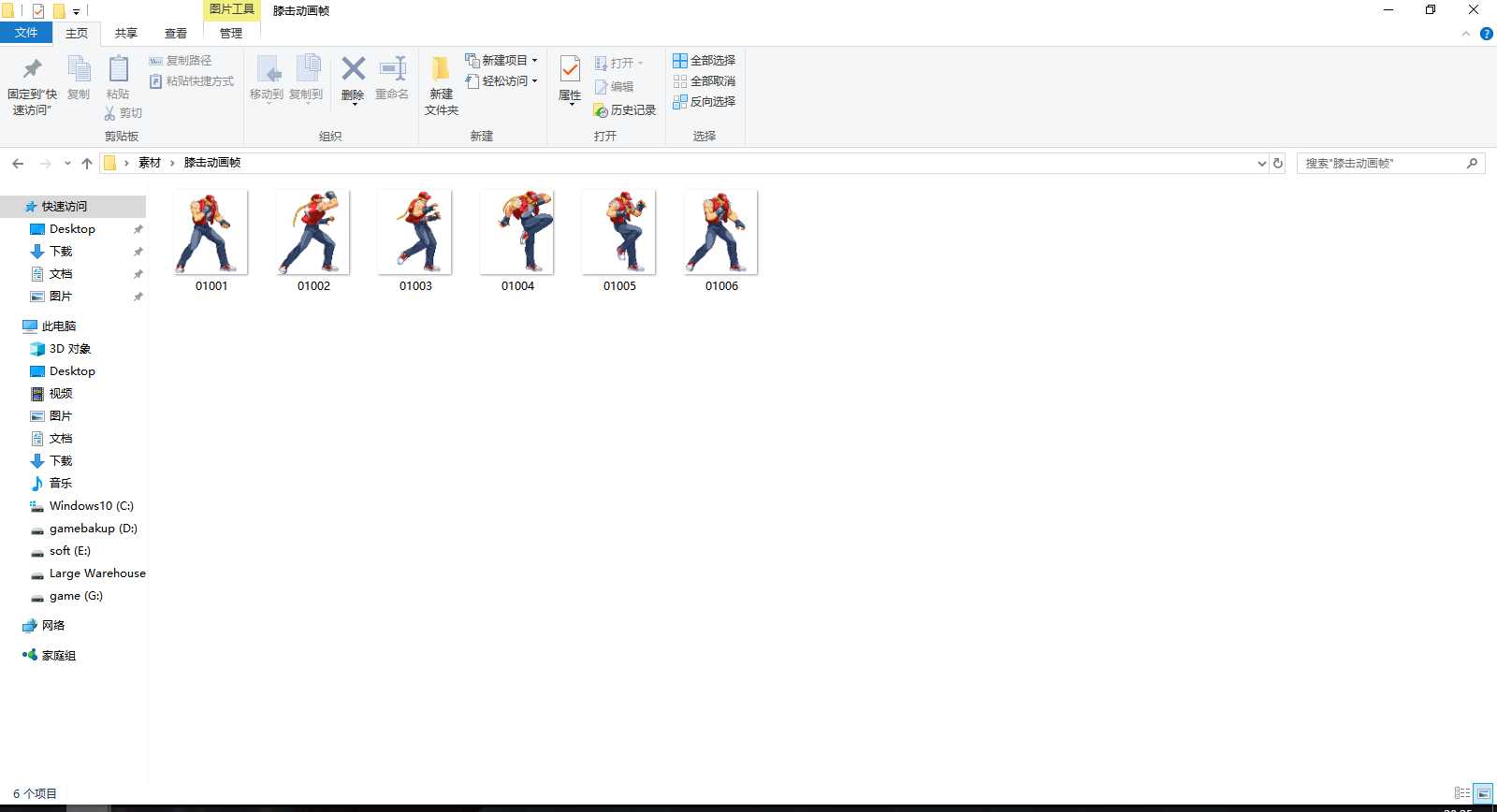Viewport: 1497px width, 812px height.
Task: Select 快速访问 in navigation pane
Action: 73,207
